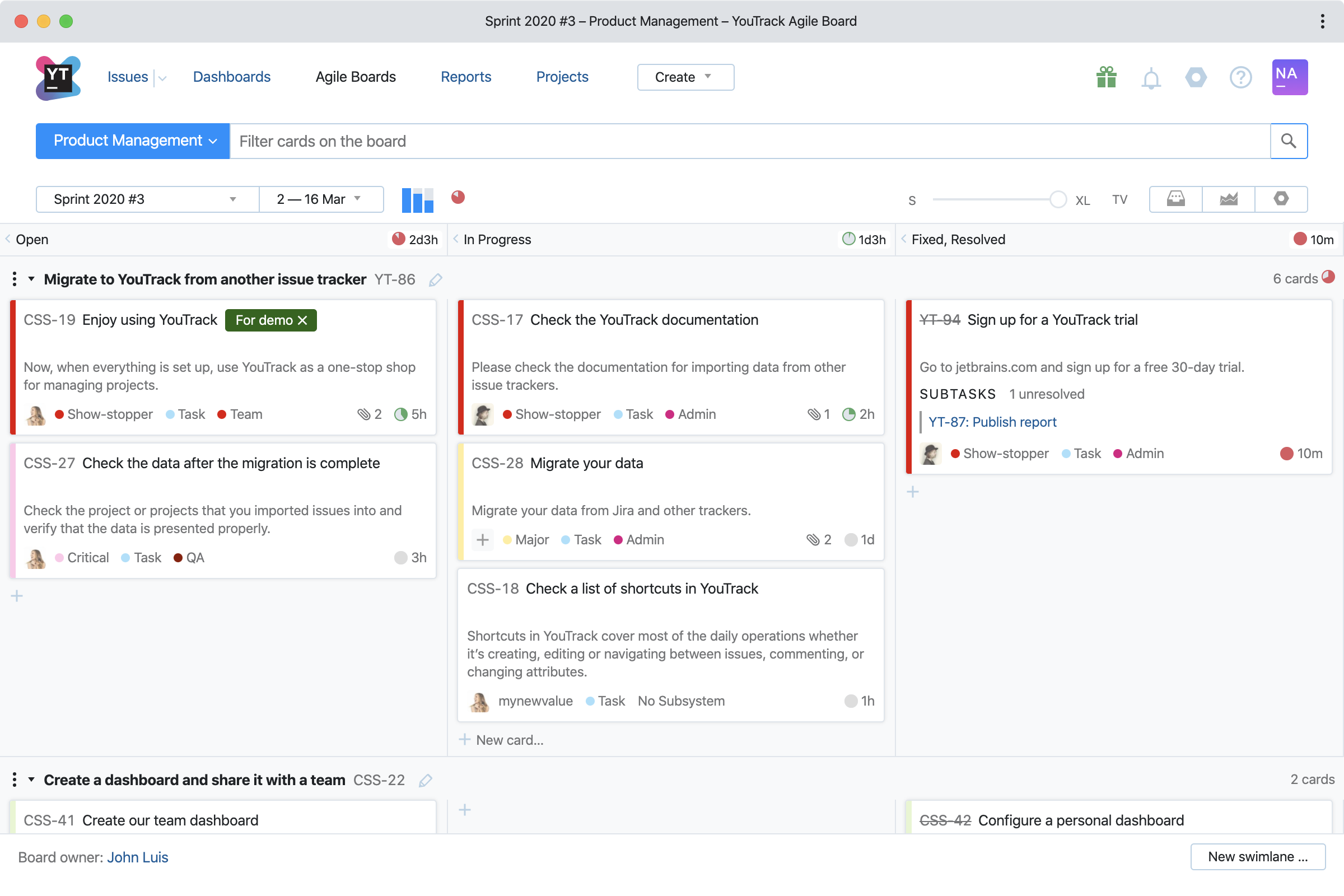
Task: Open the Create dropdown
Action: coord(685,77)
